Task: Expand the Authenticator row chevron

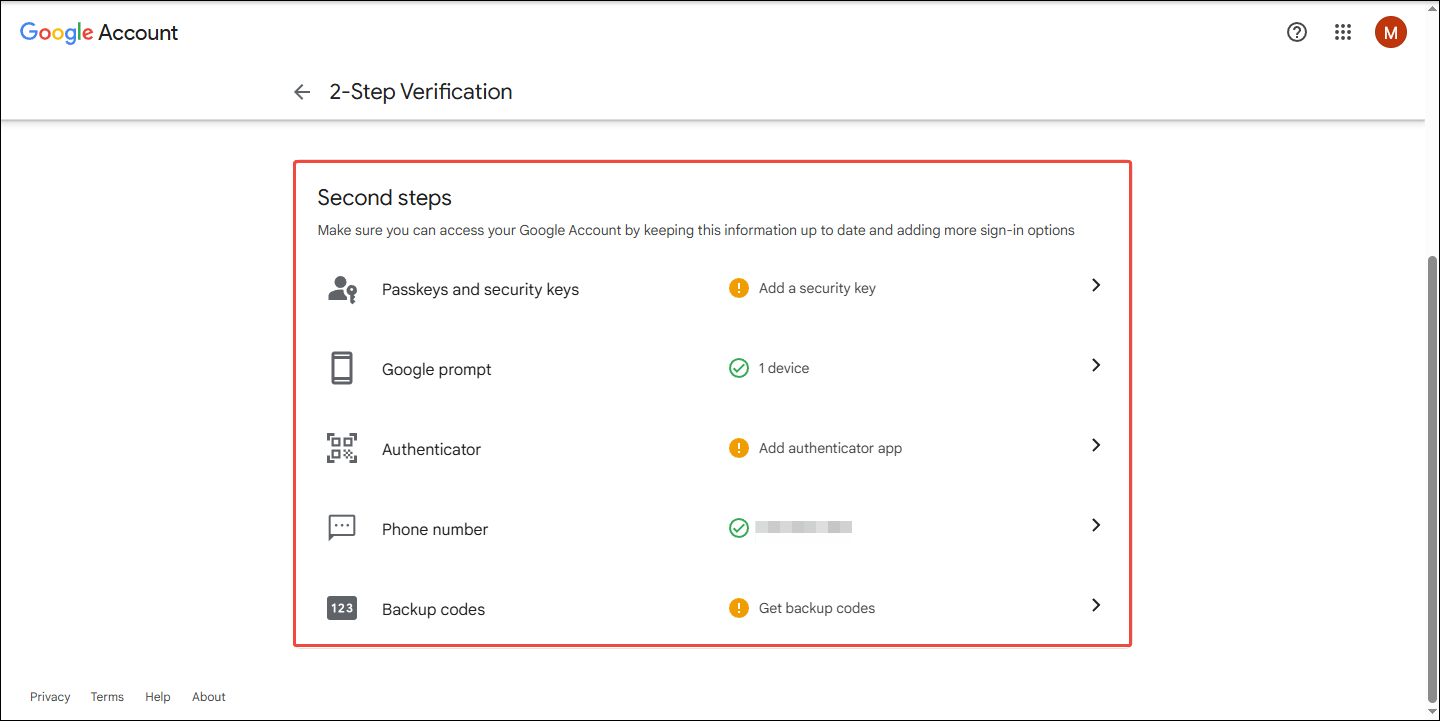Action: tap(1096, 445)
